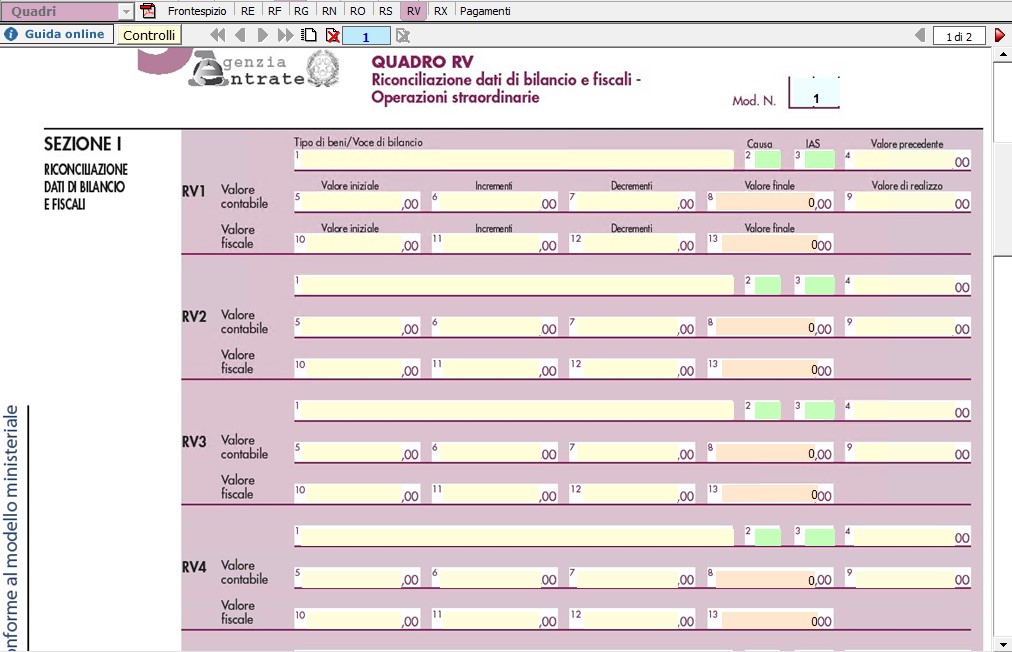Go to next page with red arrow

pyautogui.click(x=1000, y=36)
